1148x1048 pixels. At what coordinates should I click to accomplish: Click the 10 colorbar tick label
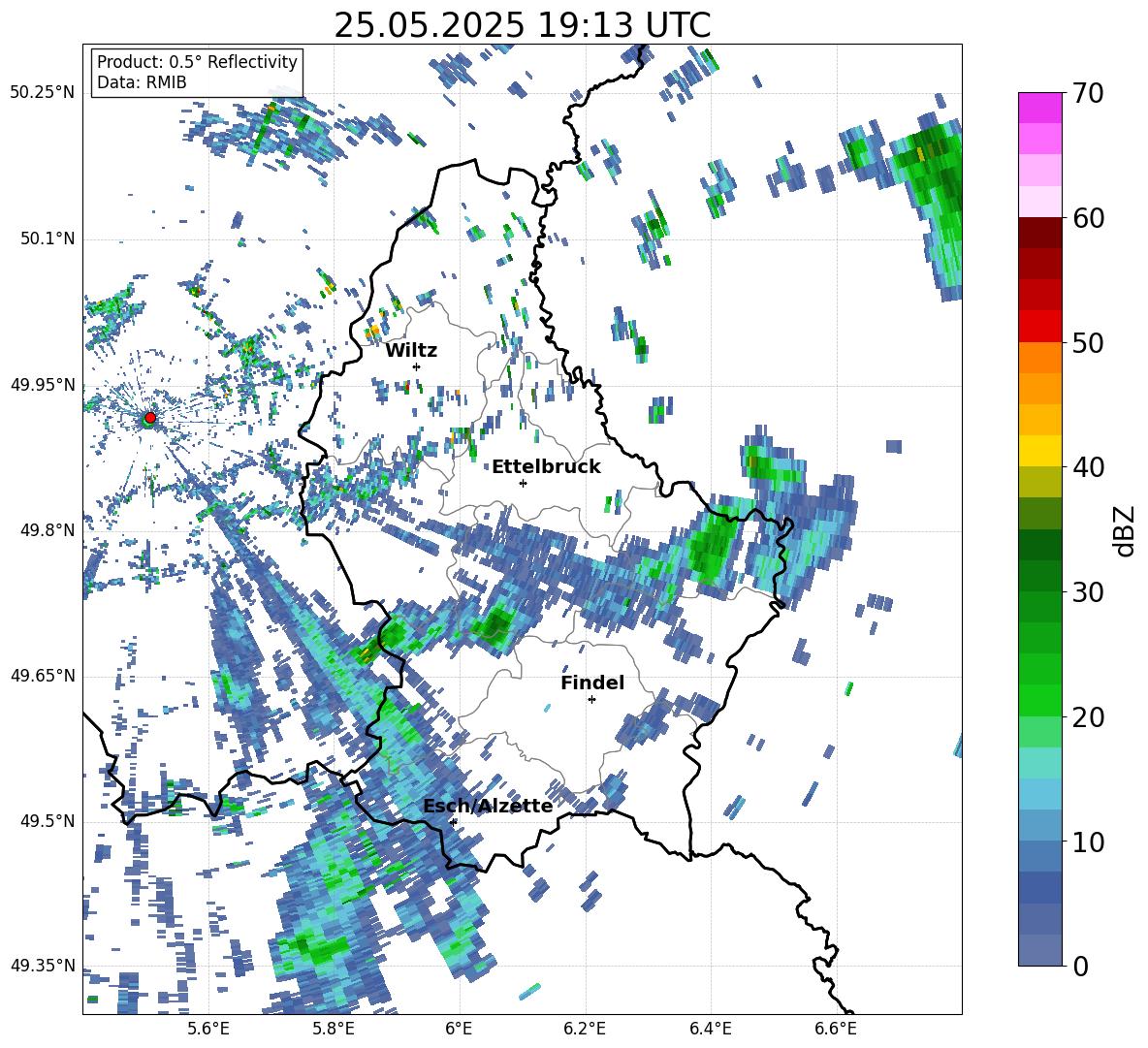(x=1087, y=842)
